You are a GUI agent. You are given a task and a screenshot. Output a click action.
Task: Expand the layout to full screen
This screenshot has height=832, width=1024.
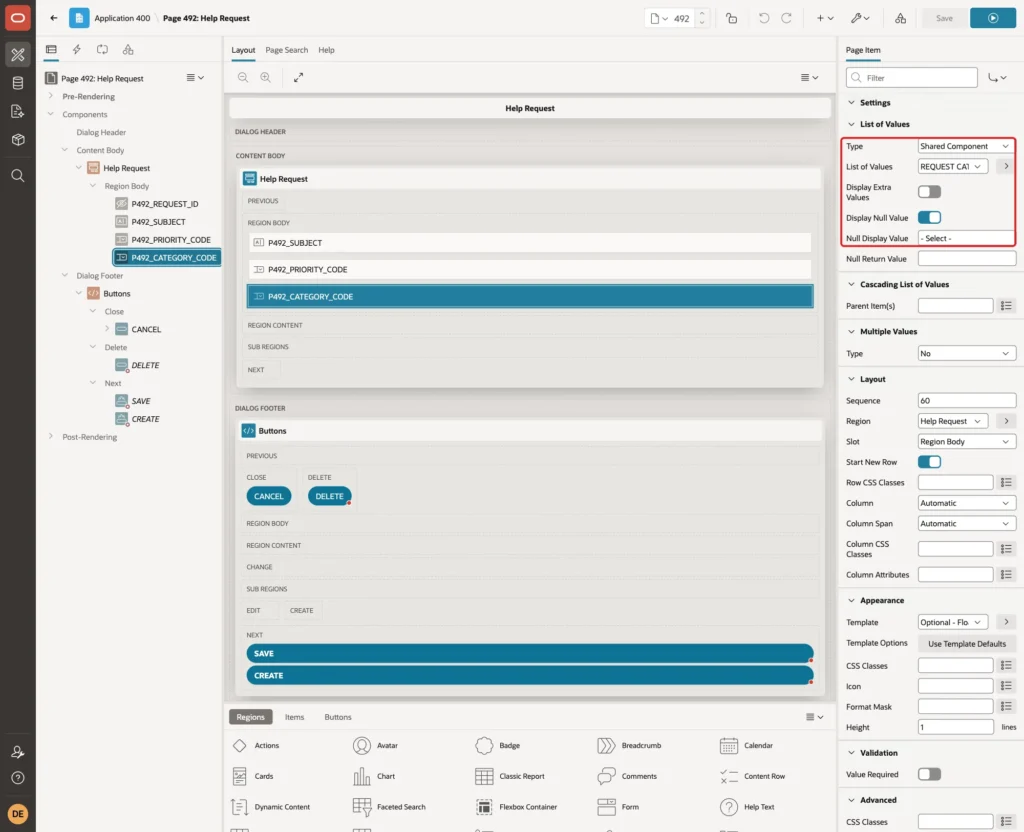click(x=298, y=77)
